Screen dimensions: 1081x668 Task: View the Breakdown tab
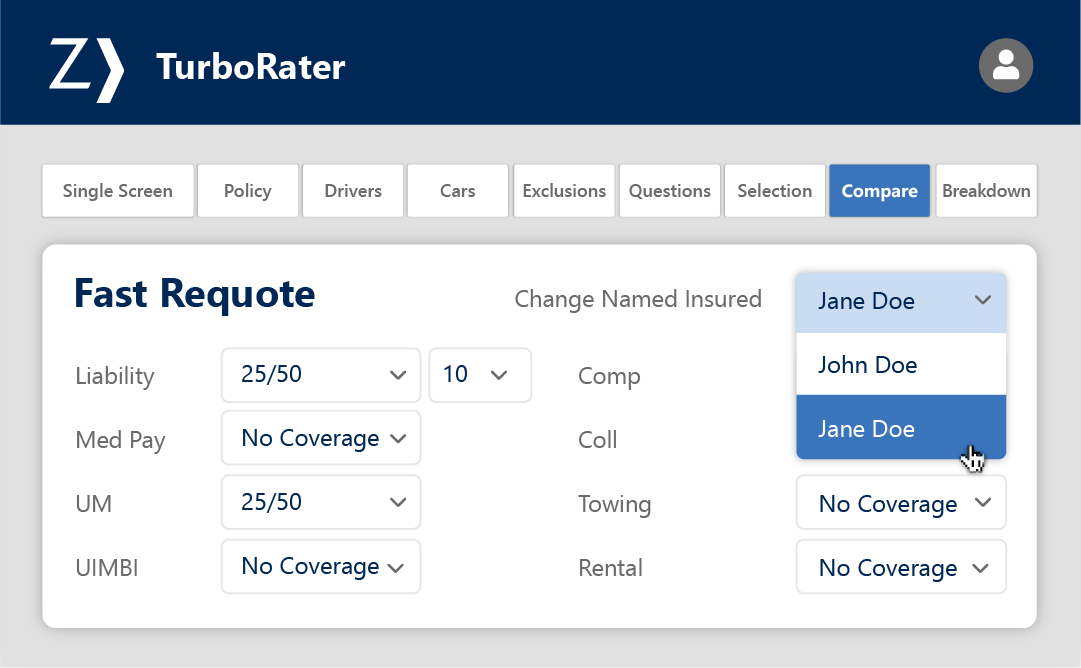pyautogui.click(x=986, y=191)
